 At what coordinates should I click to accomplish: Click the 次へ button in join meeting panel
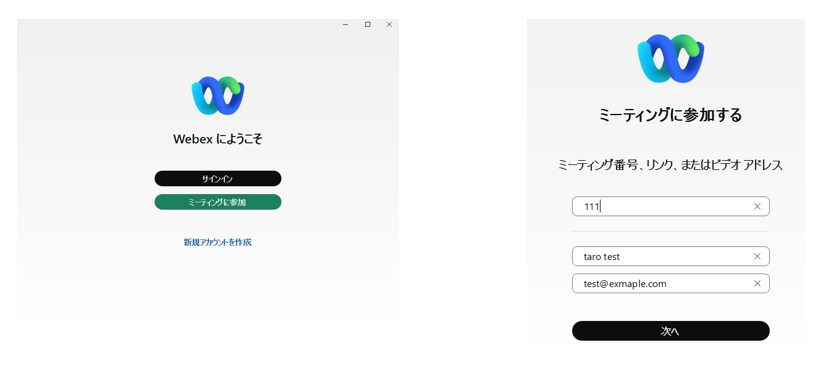670,331
